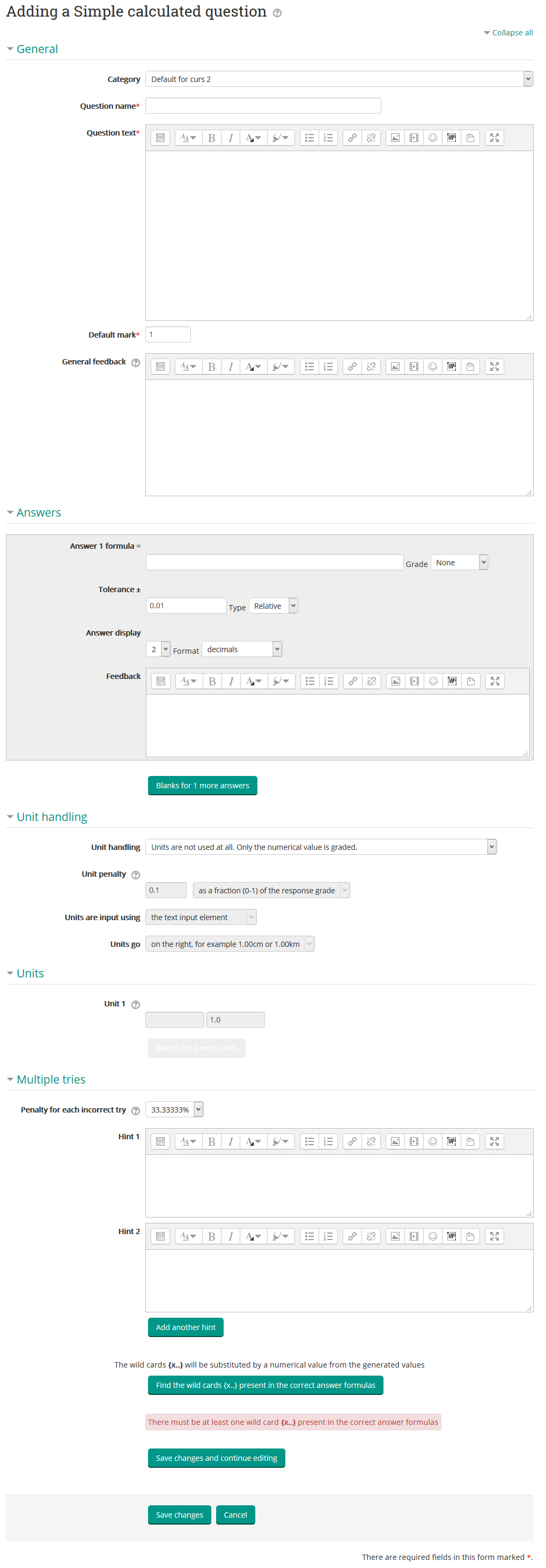Open Format decimals dropdown
This screenshot has height=1568, width=546.
click(x=242, y=649)
